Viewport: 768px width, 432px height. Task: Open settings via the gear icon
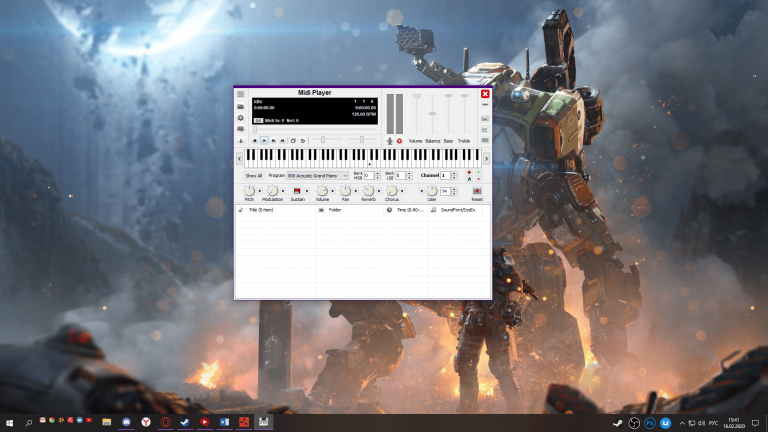(x=240, y=118)
